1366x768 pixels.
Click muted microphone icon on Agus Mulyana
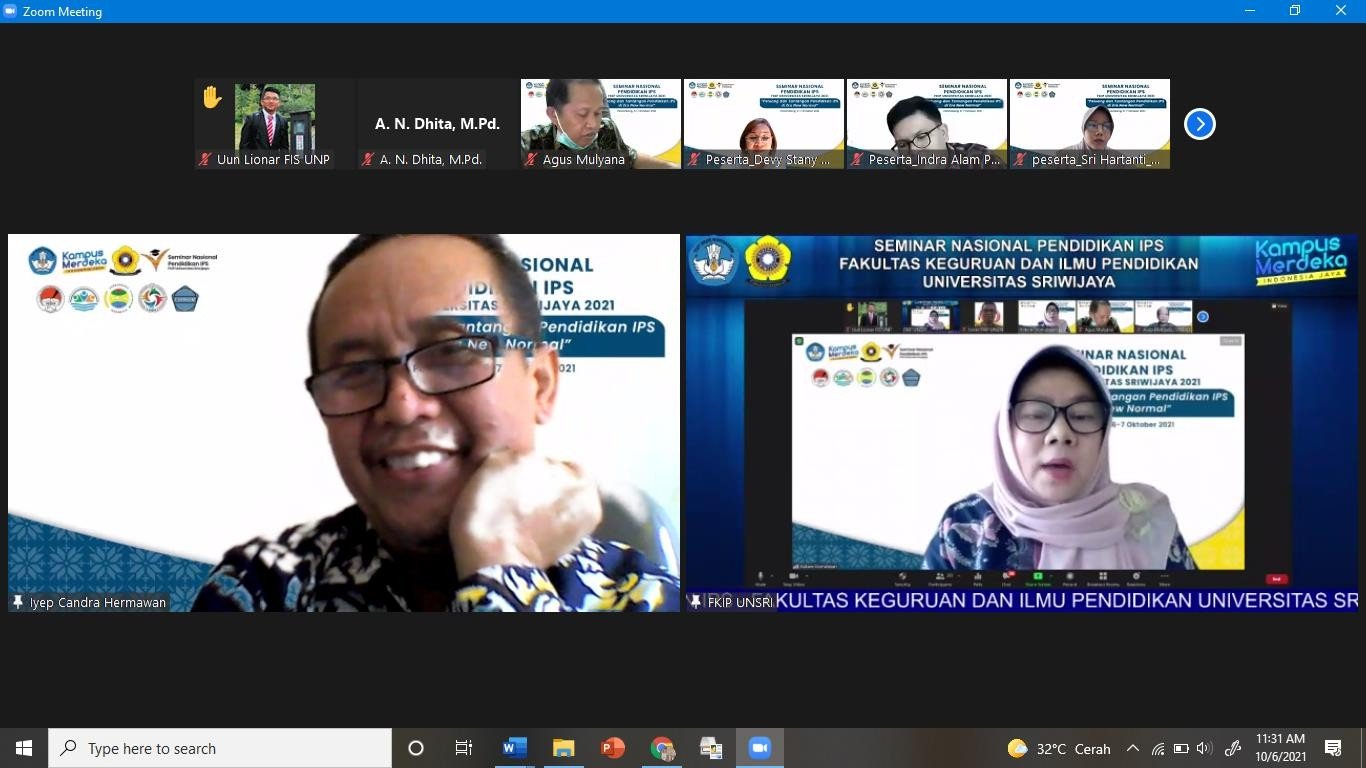[x=530, y=159]
